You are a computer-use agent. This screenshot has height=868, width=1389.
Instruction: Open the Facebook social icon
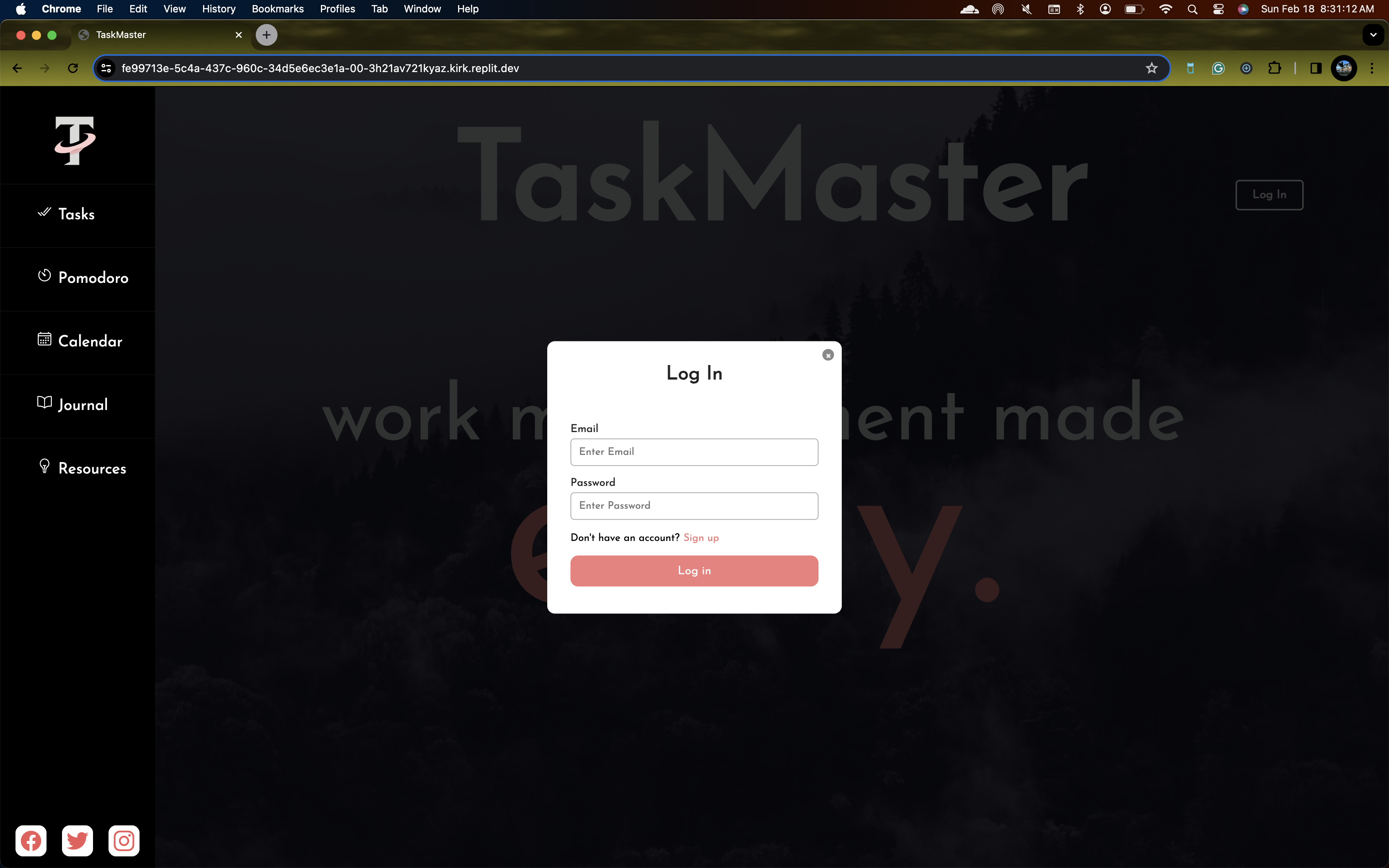(31, 841)
